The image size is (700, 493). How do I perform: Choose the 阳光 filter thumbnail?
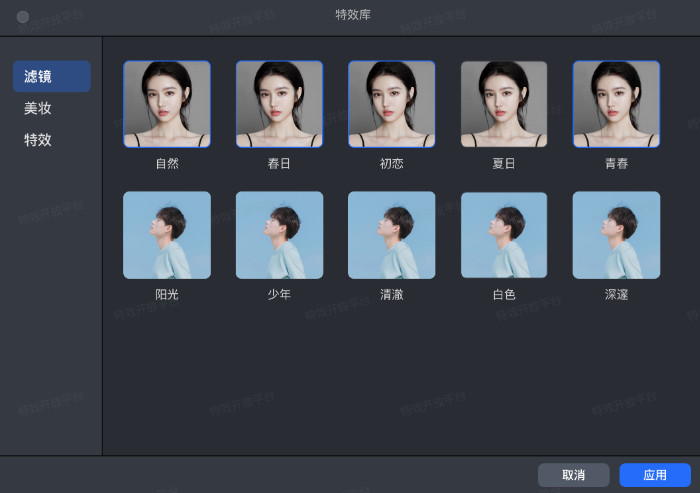click(x=167, y=235)
